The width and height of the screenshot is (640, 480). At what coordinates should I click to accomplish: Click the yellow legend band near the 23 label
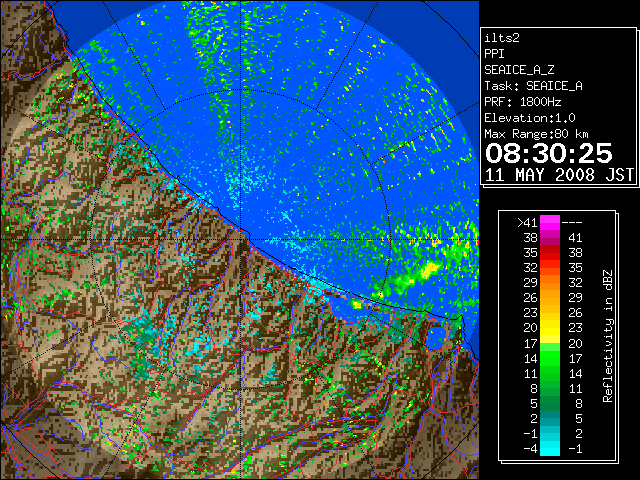tap(550, 328)
